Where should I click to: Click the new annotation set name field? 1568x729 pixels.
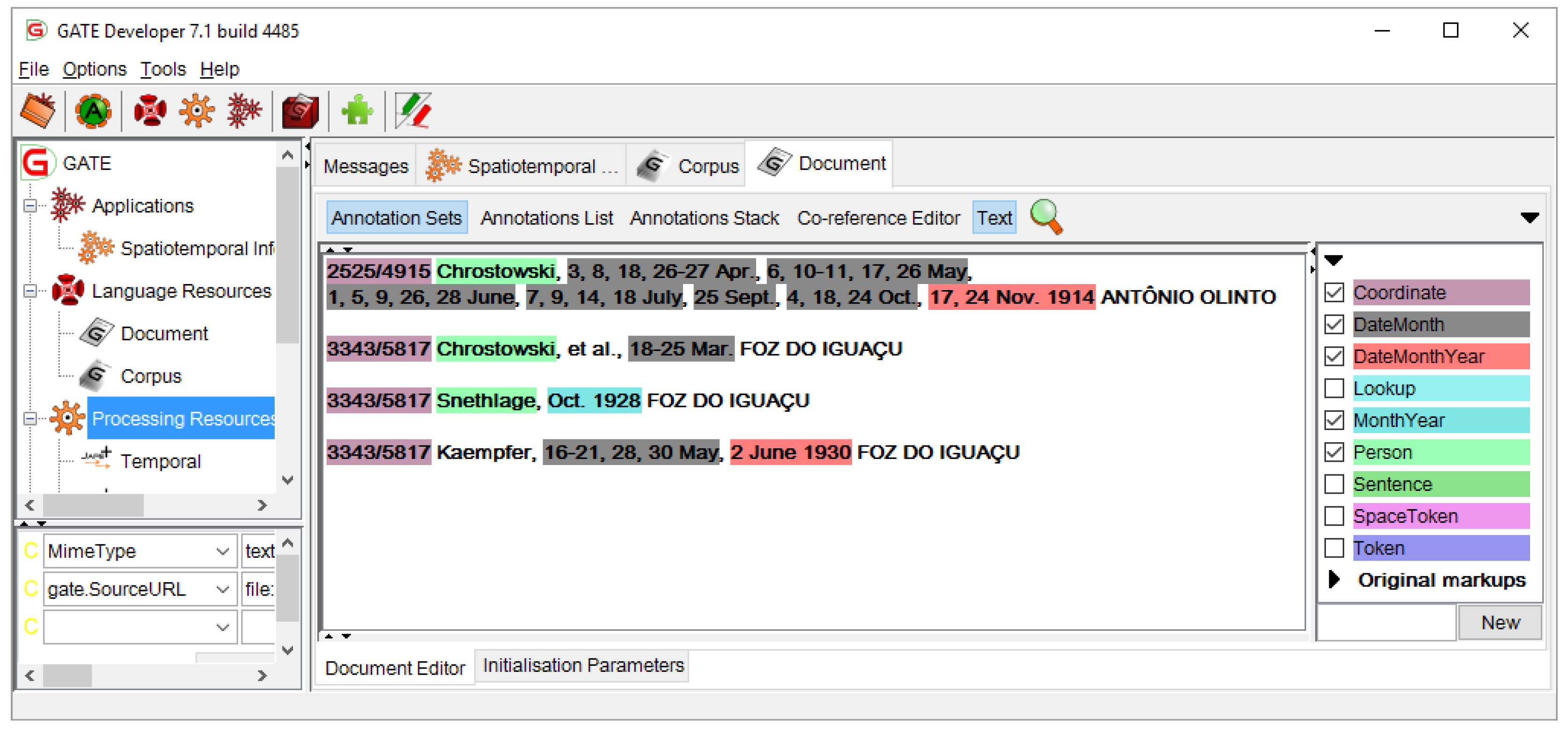(x=1387, y=622)
